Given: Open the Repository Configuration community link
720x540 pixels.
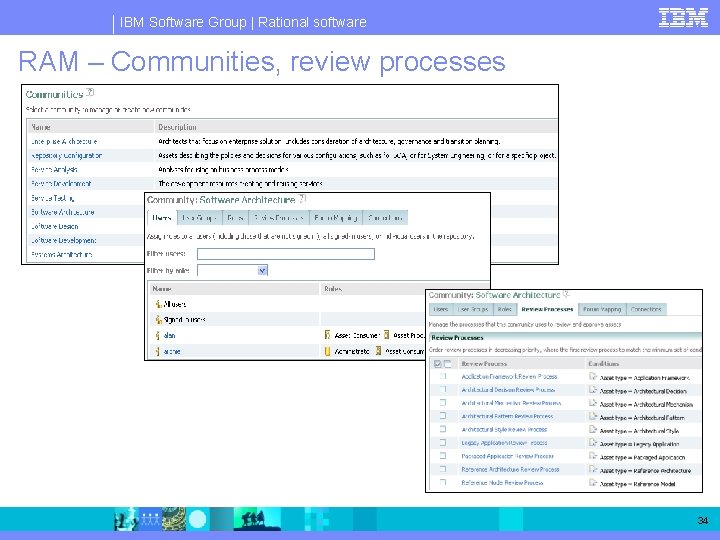Looking at the screenshot, I should [67, 155].
